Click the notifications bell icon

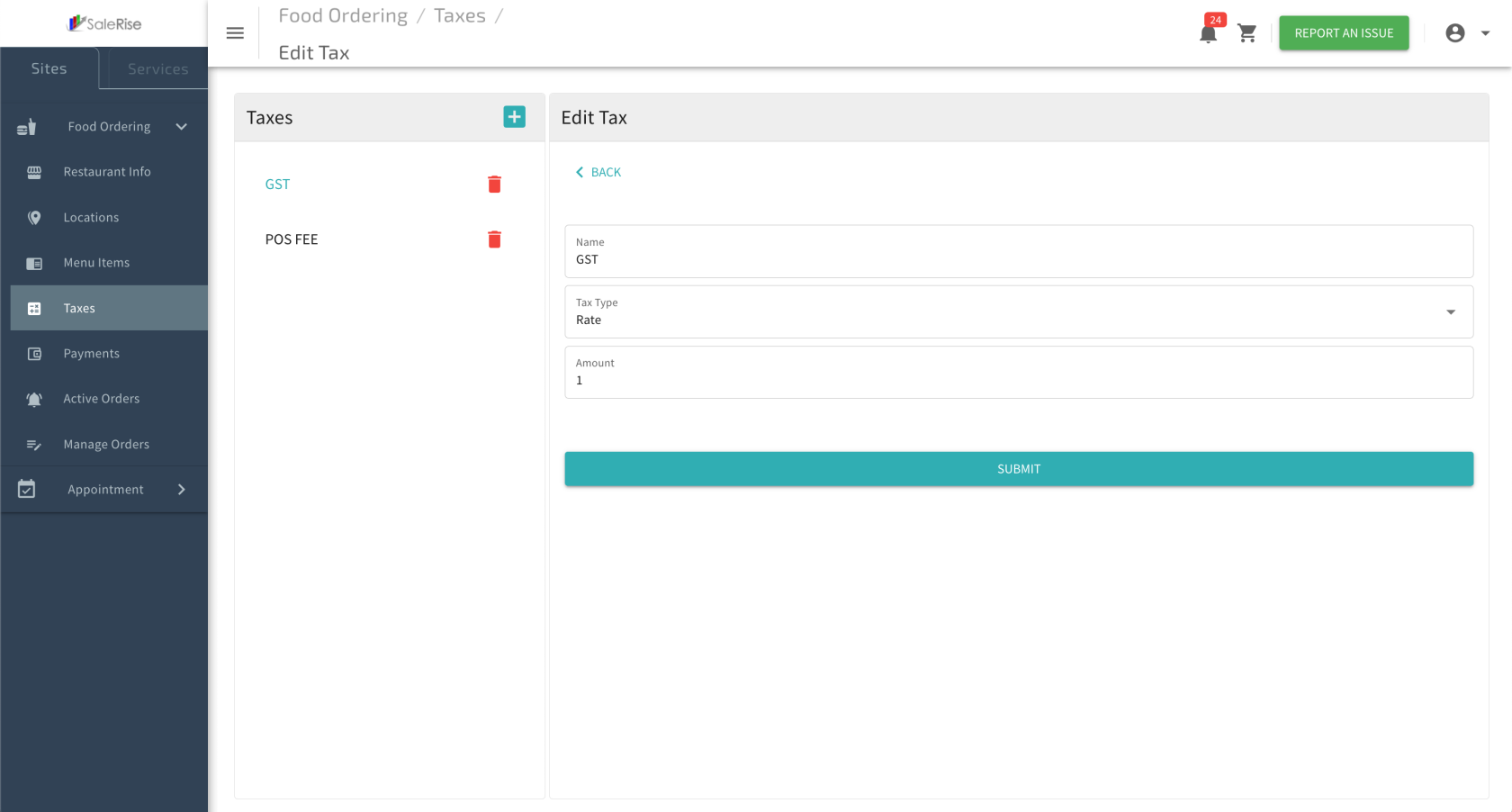coord(1208,34)
